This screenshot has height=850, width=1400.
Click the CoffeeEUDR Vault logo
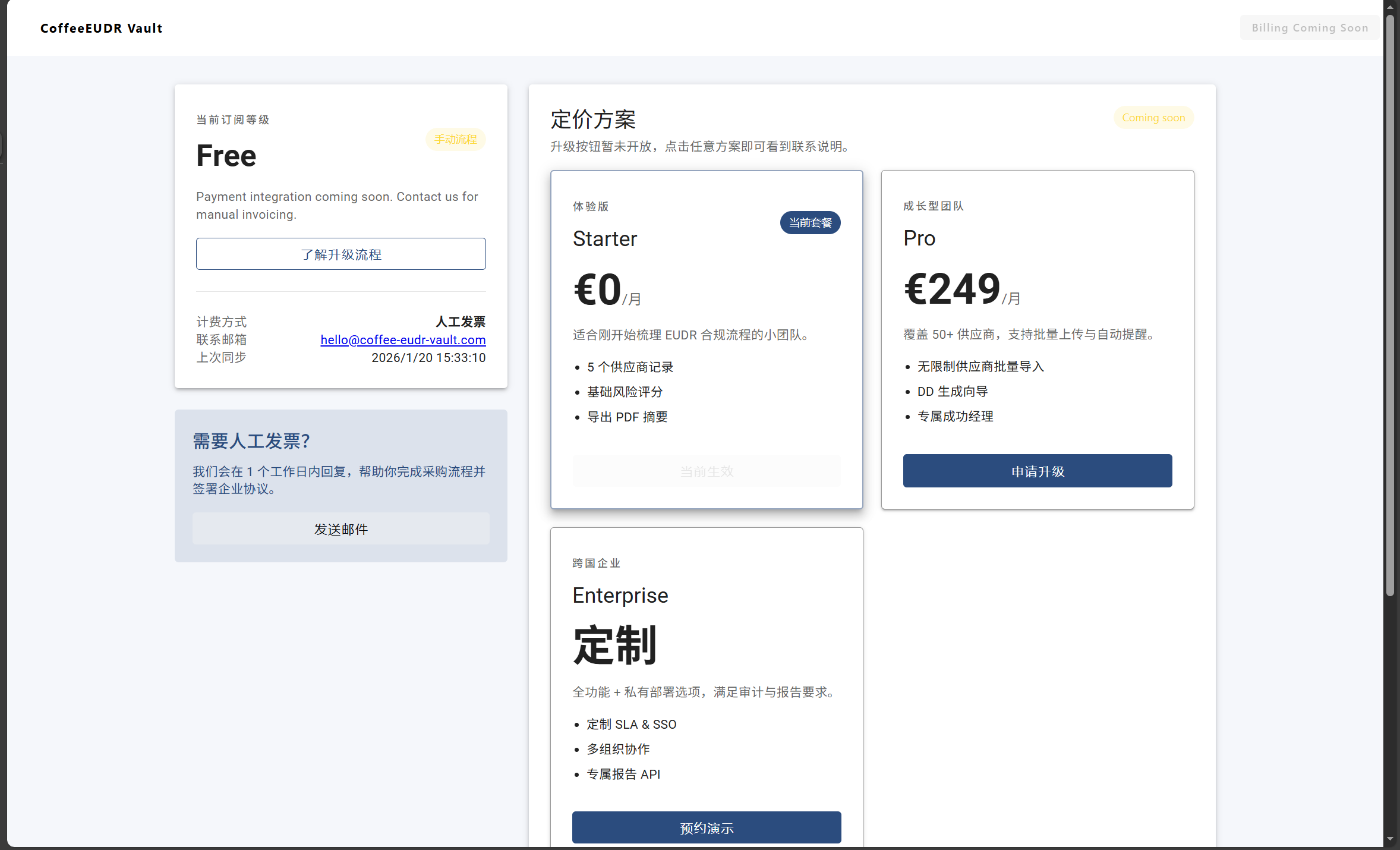coord(101,27)
